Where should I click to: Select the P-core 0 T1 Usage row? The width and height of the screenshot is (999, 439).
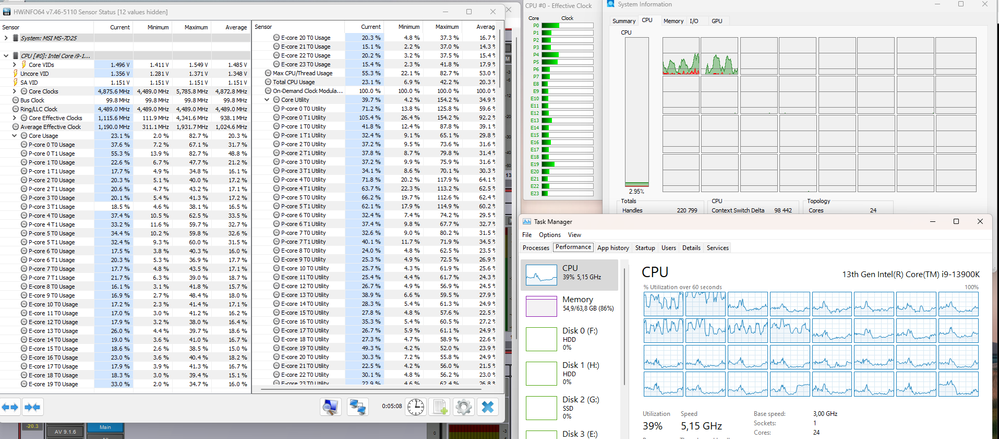(x=126, y=154)
